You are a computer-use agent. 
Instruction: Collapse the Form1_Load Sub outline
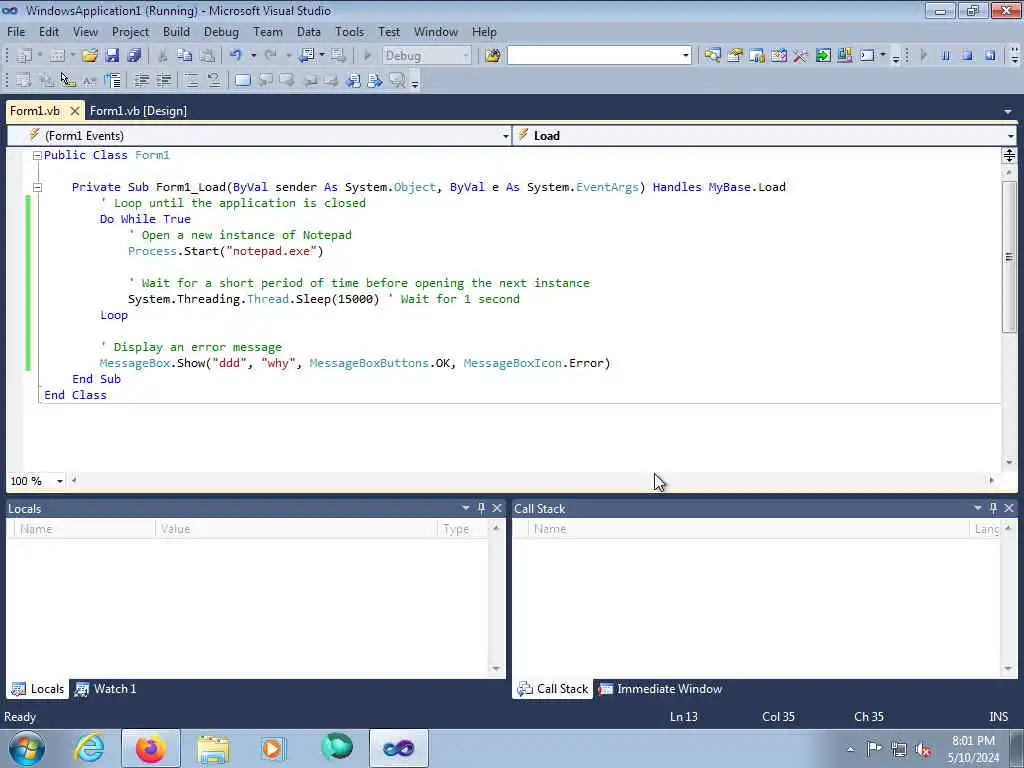pos(37,187)
